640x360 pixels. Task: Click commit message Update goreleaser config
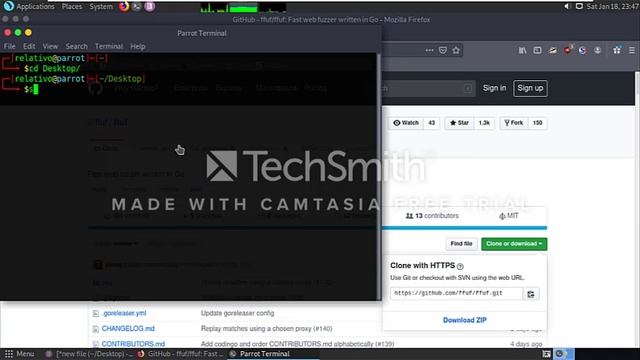pyautogui.click(x=237, y=313)
